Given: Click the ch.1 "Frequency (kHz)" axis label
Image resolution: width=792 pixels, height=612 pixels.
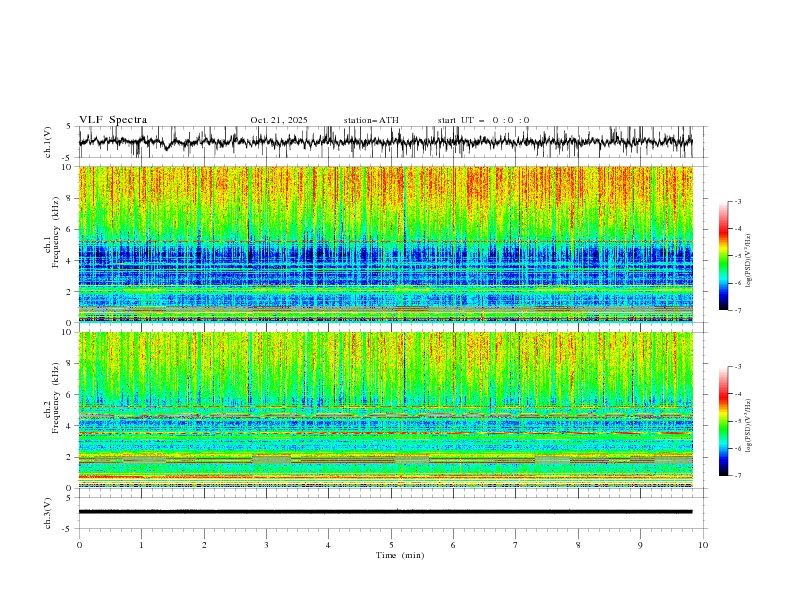Looking at the screenshot, I should [x=56, y=231].
